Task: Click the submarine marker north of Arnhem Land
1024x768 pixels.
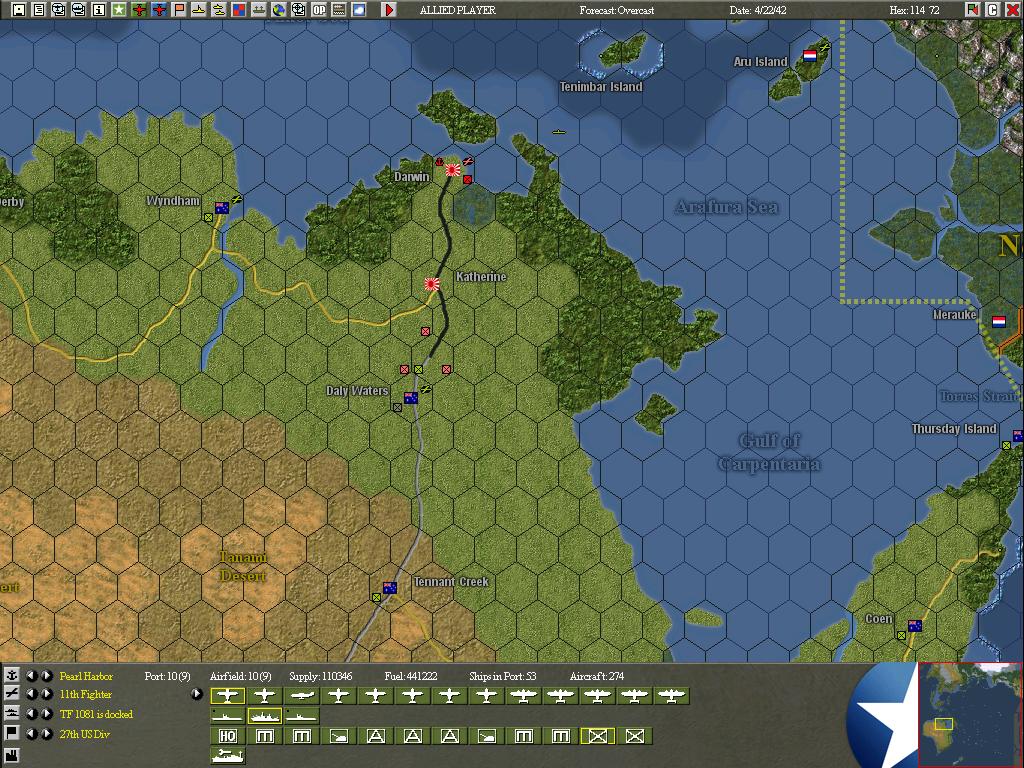Action: point(558,132)
